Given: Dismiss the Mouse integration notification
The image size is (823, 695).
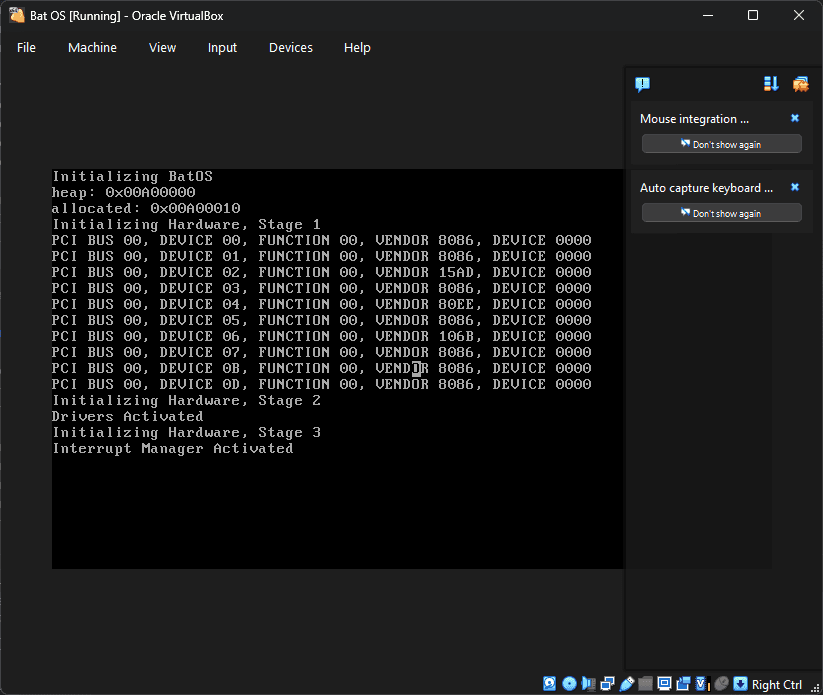Looking at the screenshot, I should (795, 118).
